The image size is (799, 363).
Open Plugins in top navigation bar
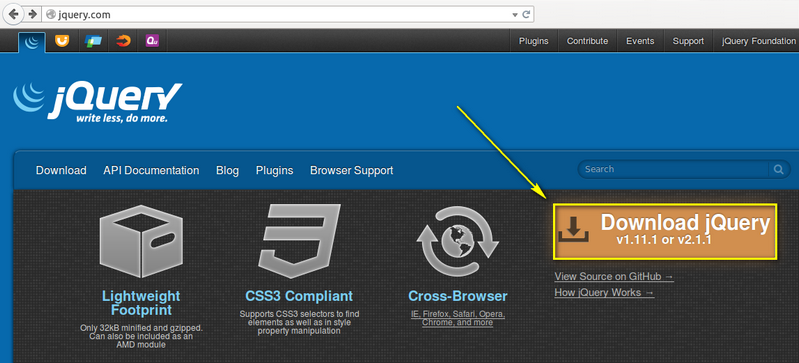tap(534, 41)
